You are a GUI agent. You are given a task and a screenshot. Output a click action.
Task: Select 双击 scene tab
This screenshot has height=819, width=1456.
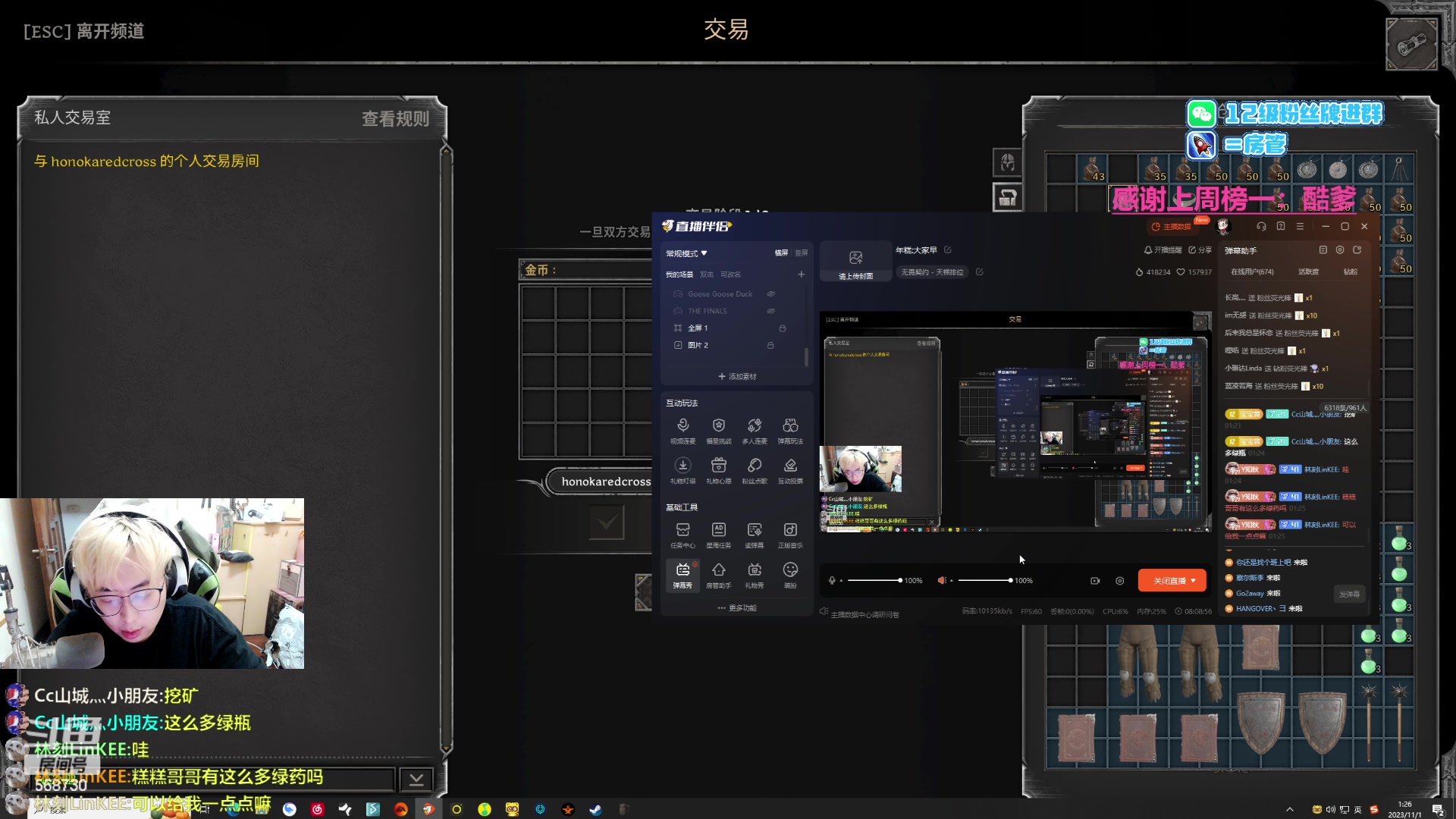pyautogui.click(x=707, y=275)
